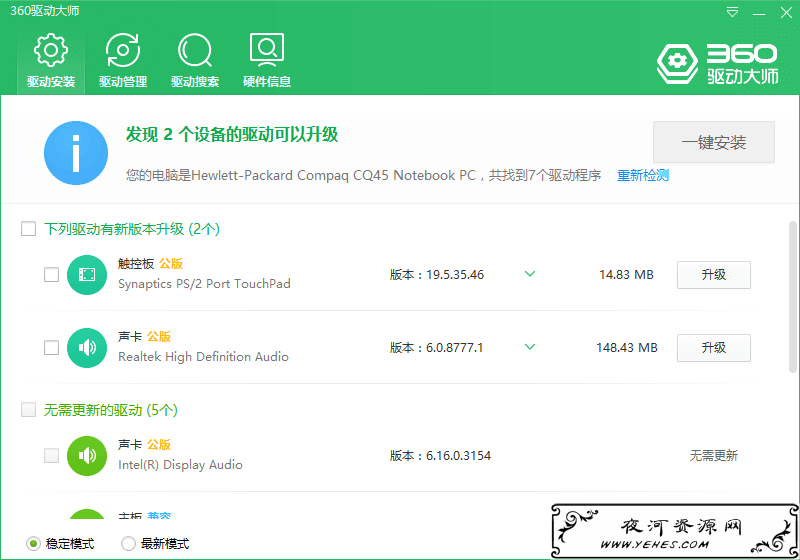Viewport: 800px width, 560px height.
Task: Minimize the 360驱动大师 window
Action: pyautogui.click(x=759, y=13)
